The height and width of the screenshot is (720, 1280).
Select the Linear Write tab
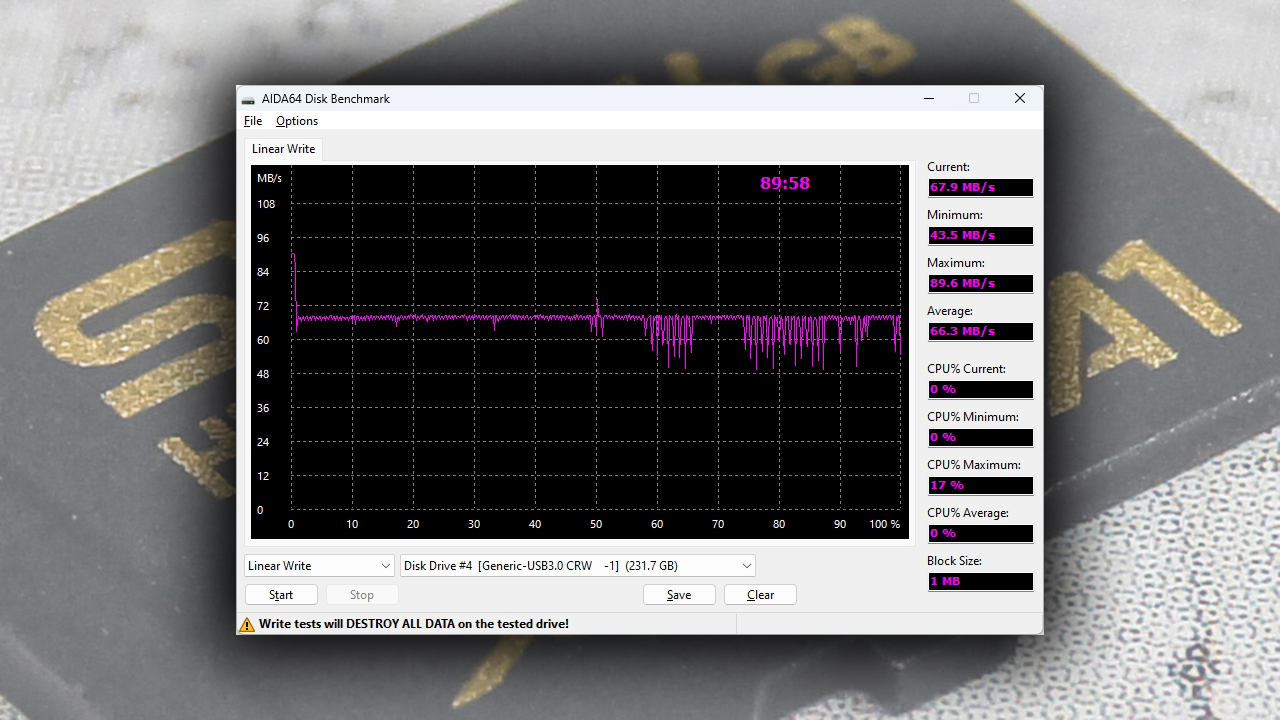pyautogui.click(x=283, y=149)
